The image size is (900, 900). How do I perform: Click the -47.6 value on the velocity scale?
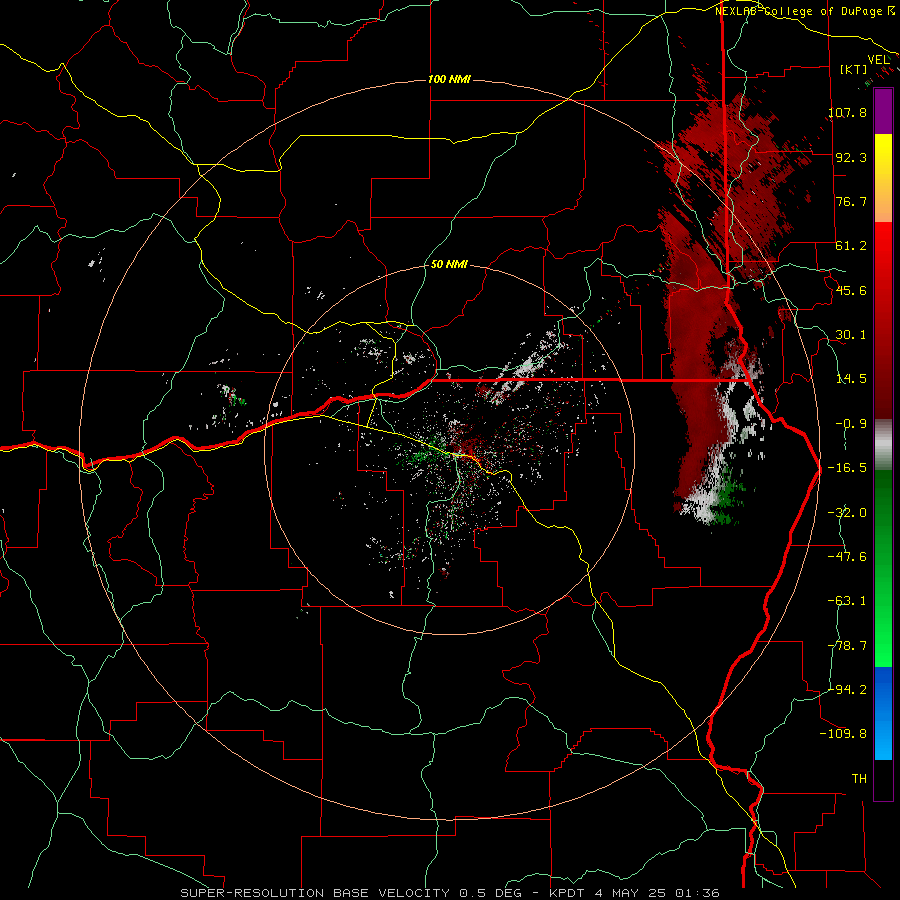848,557
